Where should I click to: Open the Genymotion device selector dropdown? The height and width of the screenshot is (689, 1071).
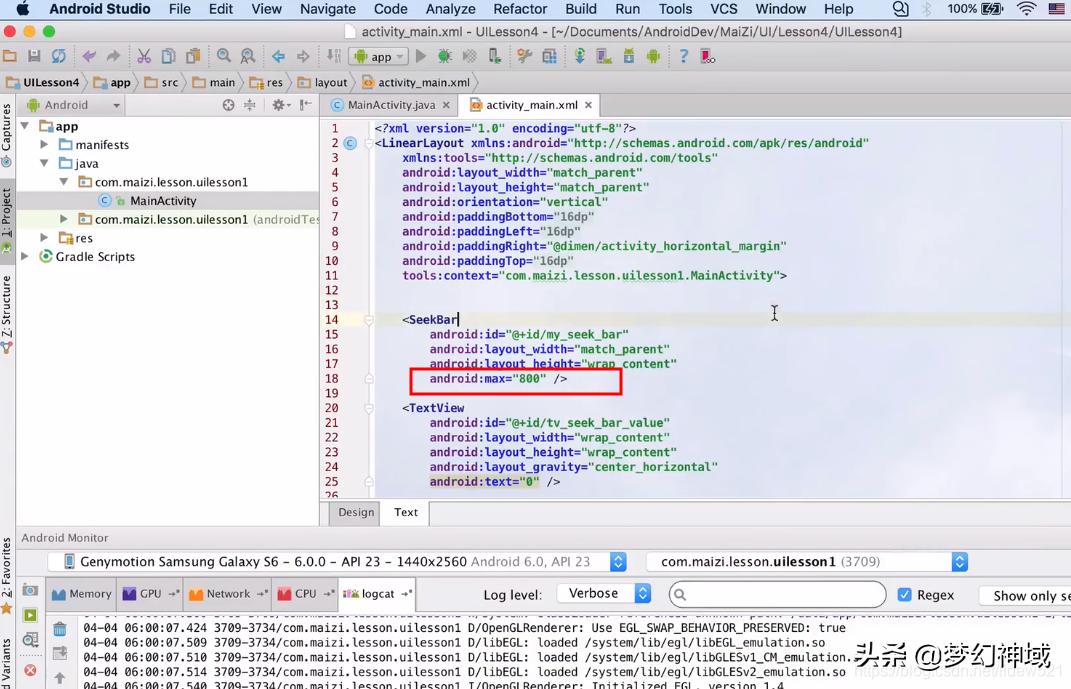340,562
